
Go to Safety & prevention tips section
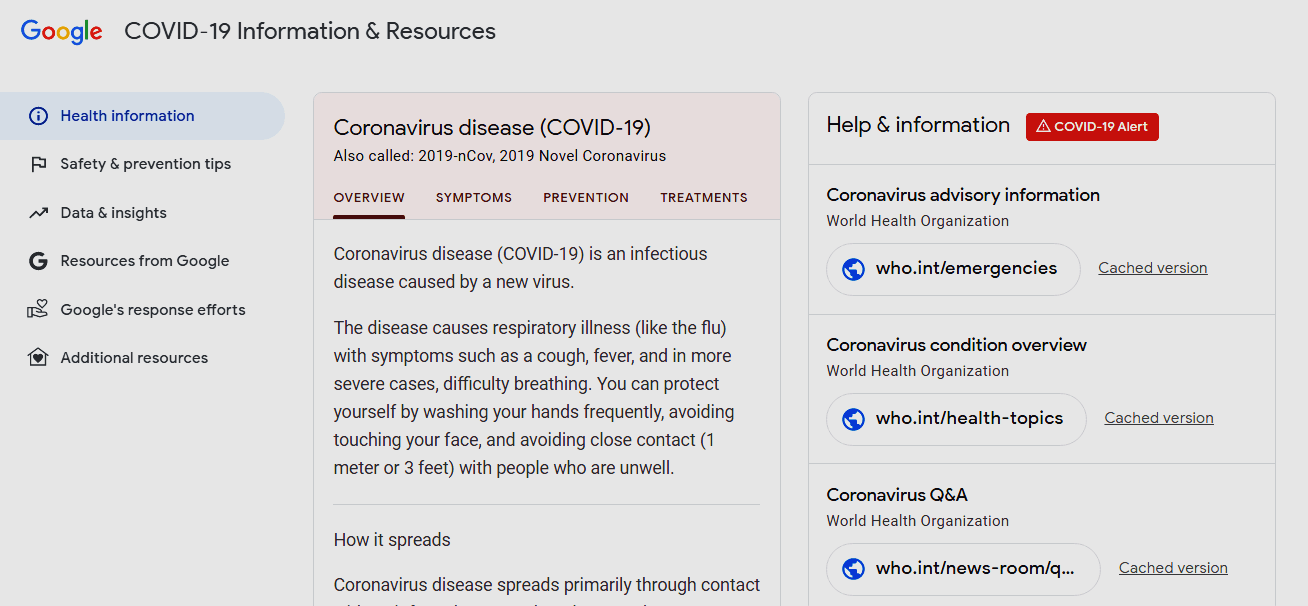[145, 164]
